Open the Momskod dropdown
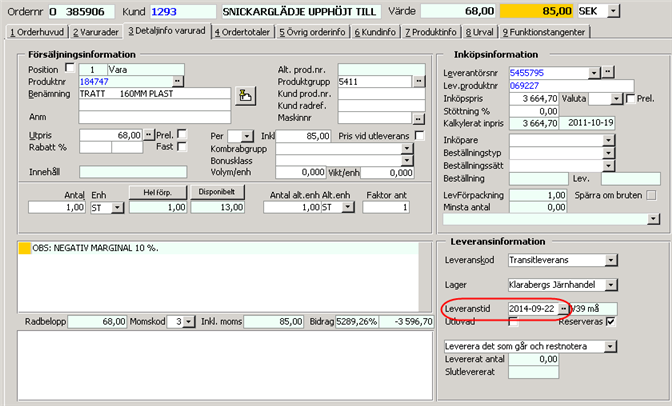 pos(189,322)
